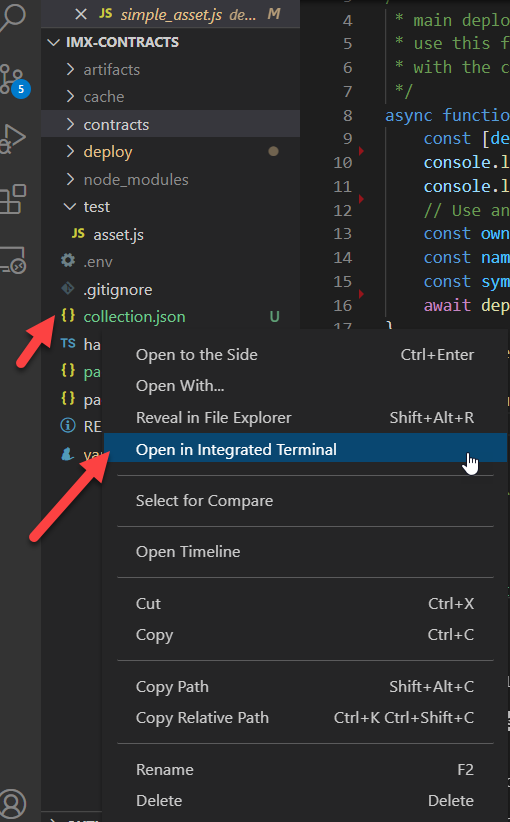Open Source Control view with 5 badge

coord(14,80)
